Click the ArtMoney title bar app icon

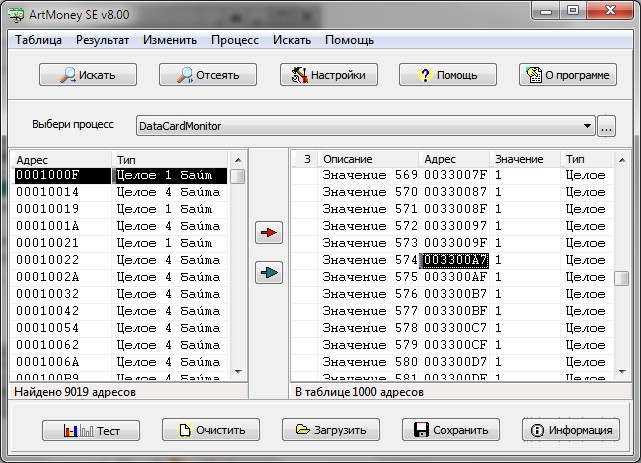point(16,15)
